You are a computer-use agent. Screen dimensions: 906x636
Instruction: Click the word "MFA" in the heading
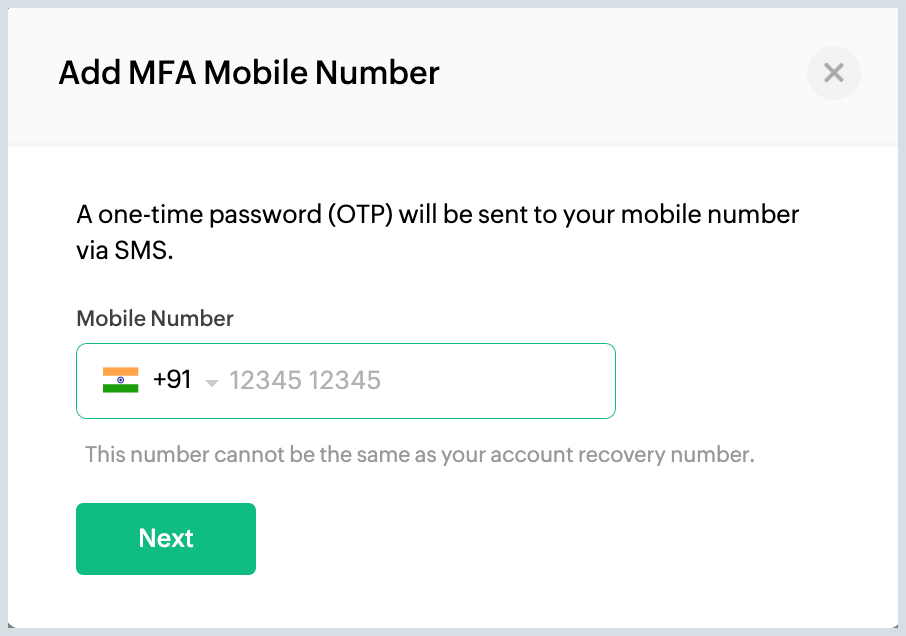tap(162, 73)
